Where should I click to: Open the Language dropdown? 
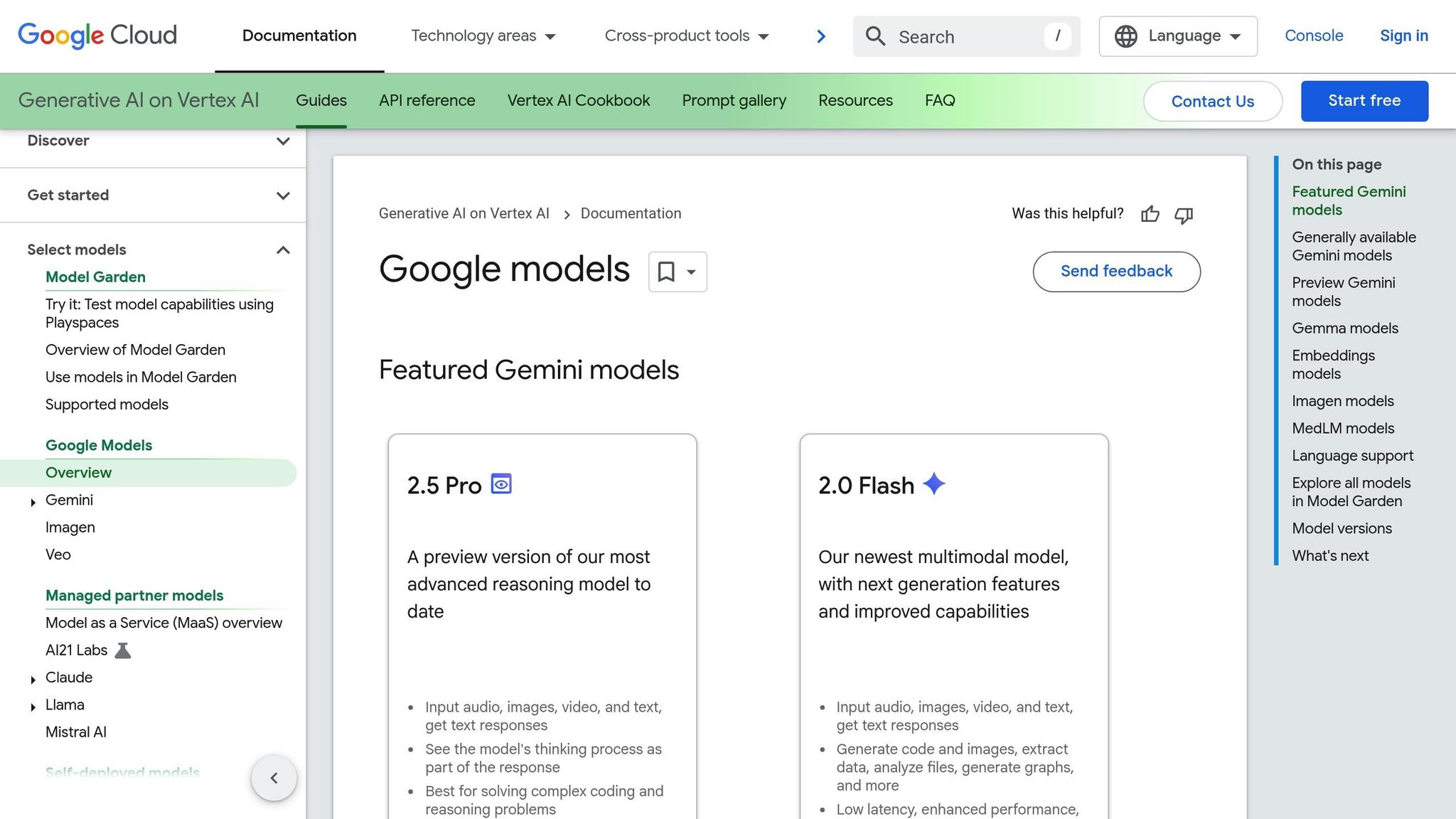tap(1177, 36)
